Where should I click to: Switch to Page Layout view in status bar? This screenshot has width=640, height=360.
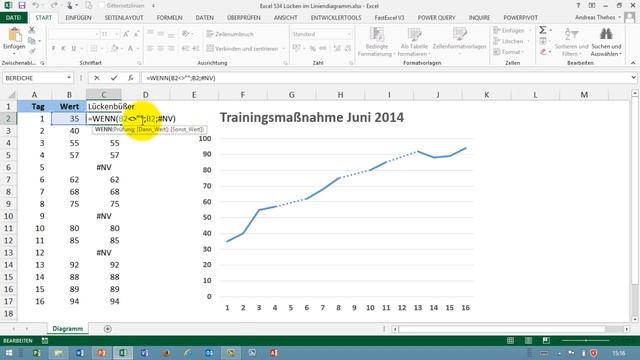[x=529, y=340]
